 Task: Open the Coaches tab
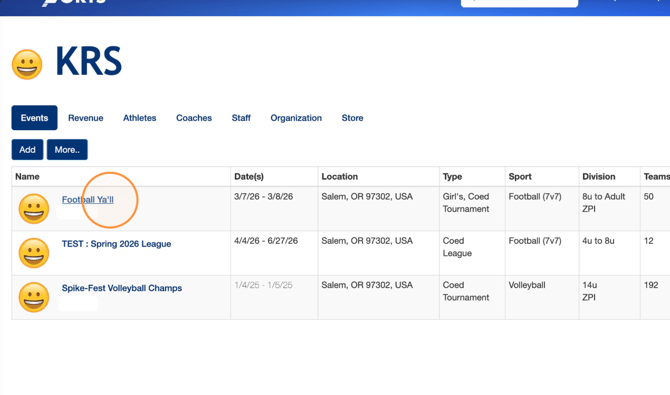click(194, 118)
